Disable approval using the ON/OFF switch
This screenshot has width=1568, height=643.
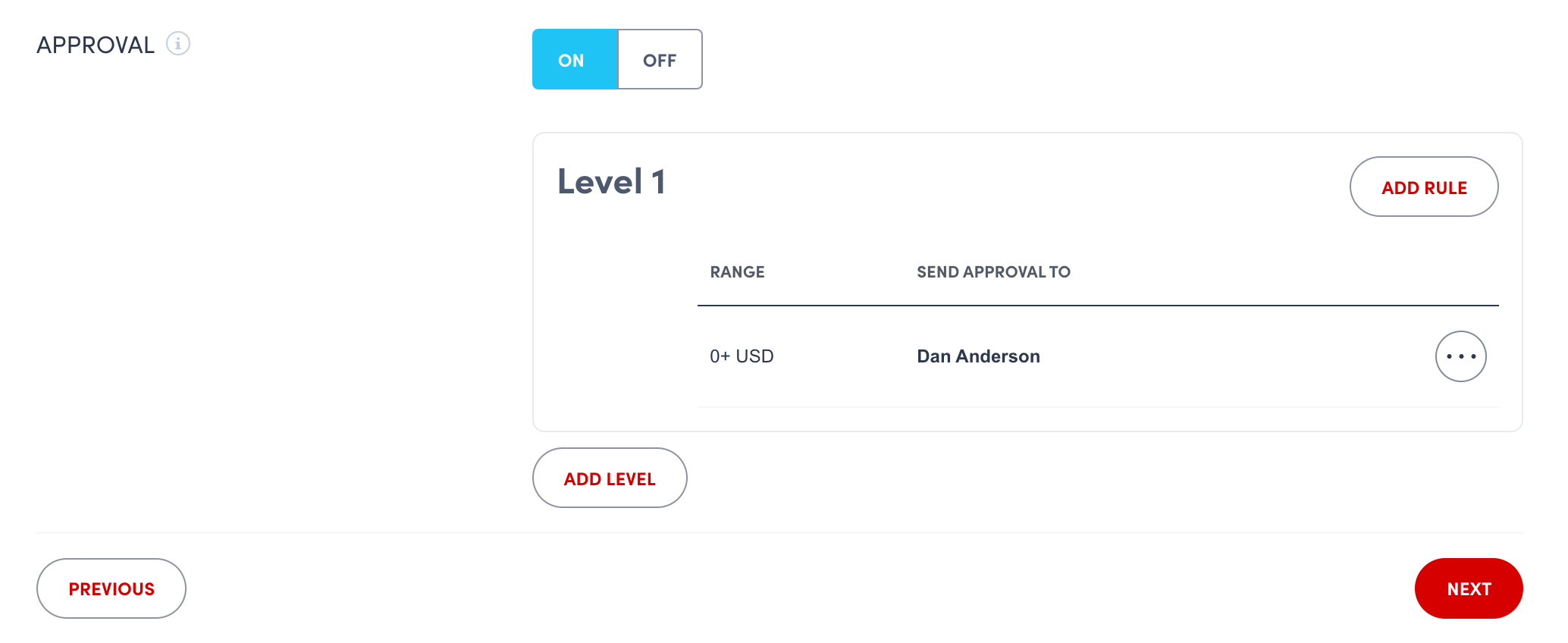tap(660, 59)
